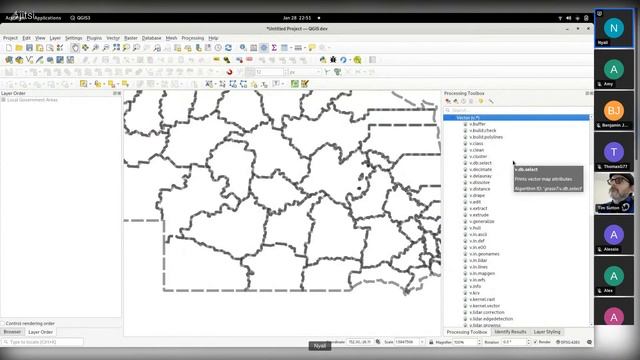Viewport: 640px width, 360px height.
Task: Select the Zoom In magnifier tool
Action: pyautogui.click(x=96, y=48)
